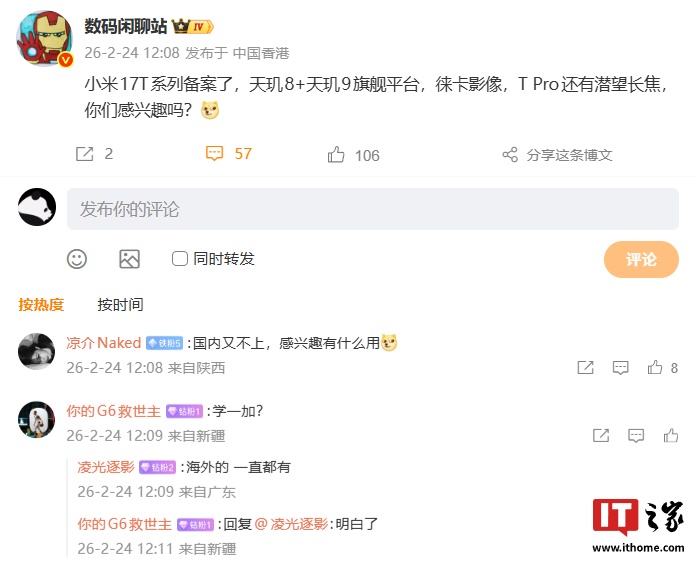Click into the 发布你的评论 input field
Screen dimensions: 696x562
click(373, 209)
